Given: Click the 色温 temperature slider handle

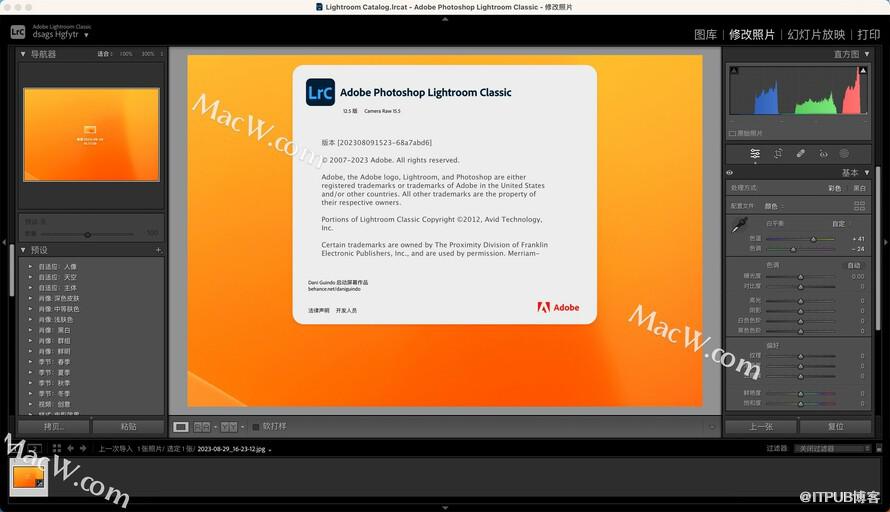Looking at the screenshot, I should (813, 240).
